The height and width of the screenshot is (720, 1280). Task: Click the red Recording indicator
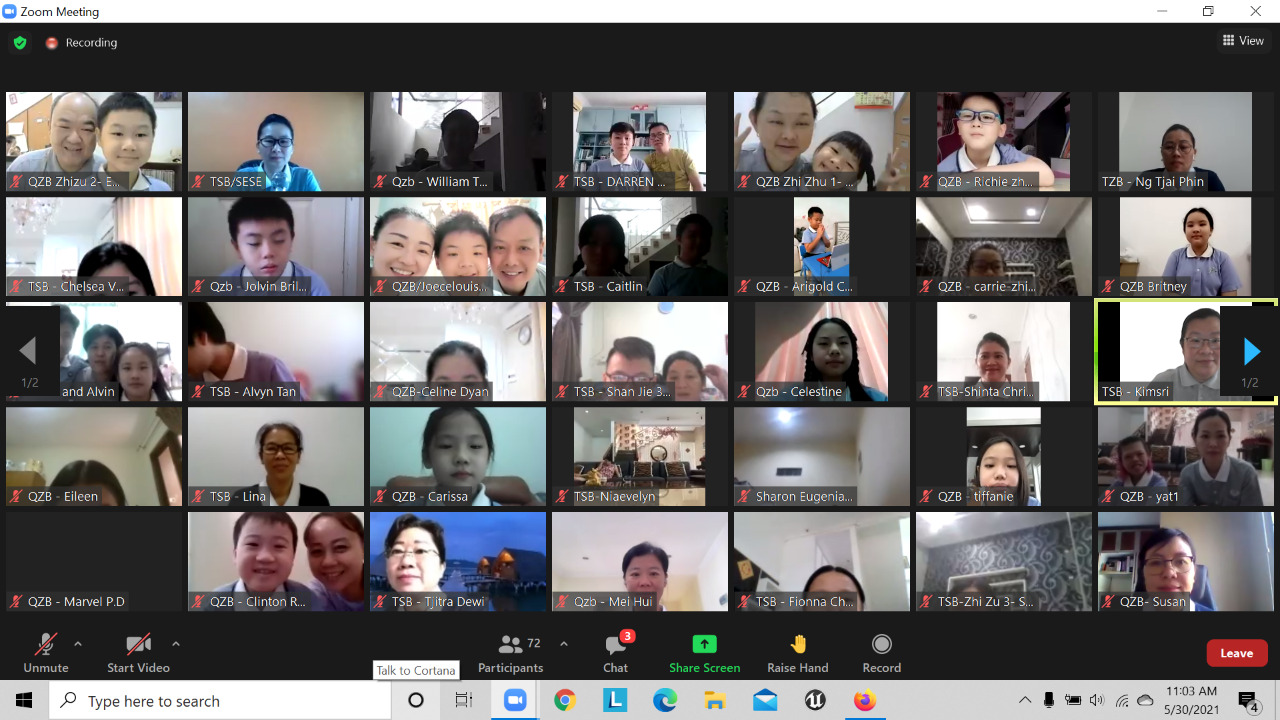tap(81, 43)
